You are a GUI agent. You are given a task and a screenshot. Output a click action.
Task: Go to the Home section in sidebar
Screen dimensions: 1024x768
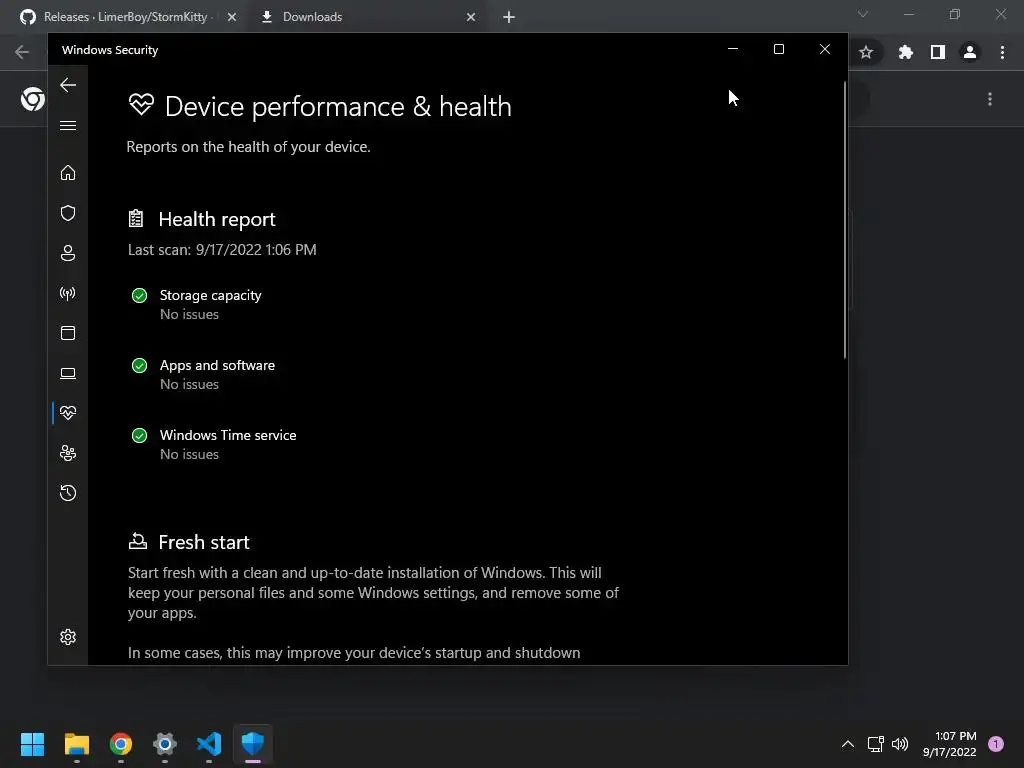tap(68, 172)
